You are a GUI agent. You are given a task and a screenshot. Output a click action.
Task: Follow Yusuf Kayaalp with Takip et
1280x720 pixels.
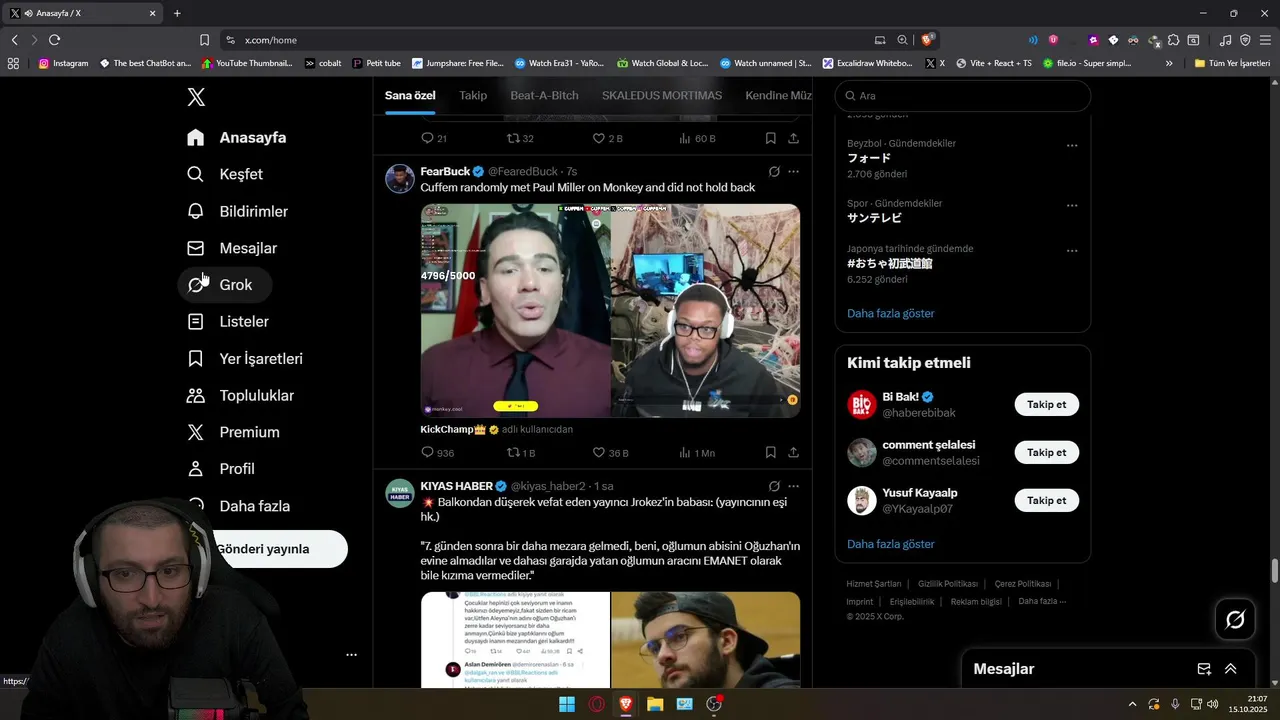1046,500
